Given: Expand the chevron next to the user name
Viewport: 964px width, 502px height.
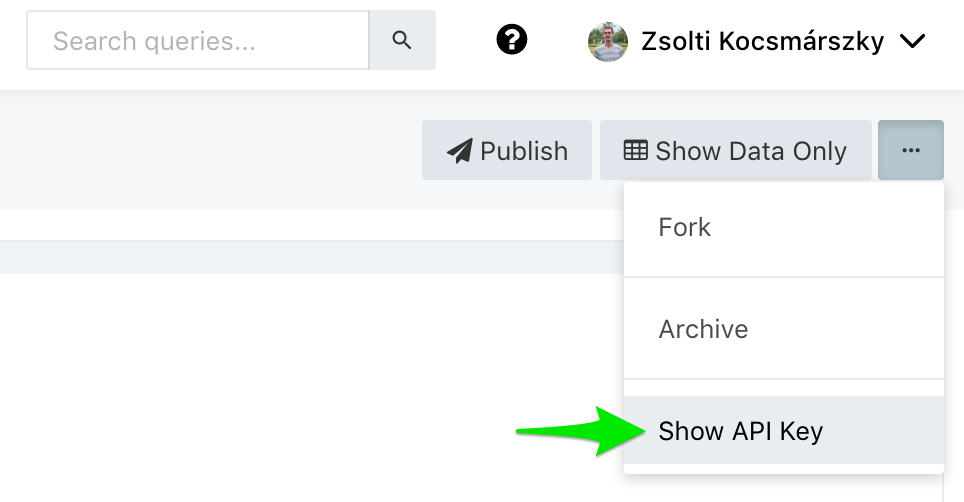Looking at the screenshot, I should tap(912, 41).
